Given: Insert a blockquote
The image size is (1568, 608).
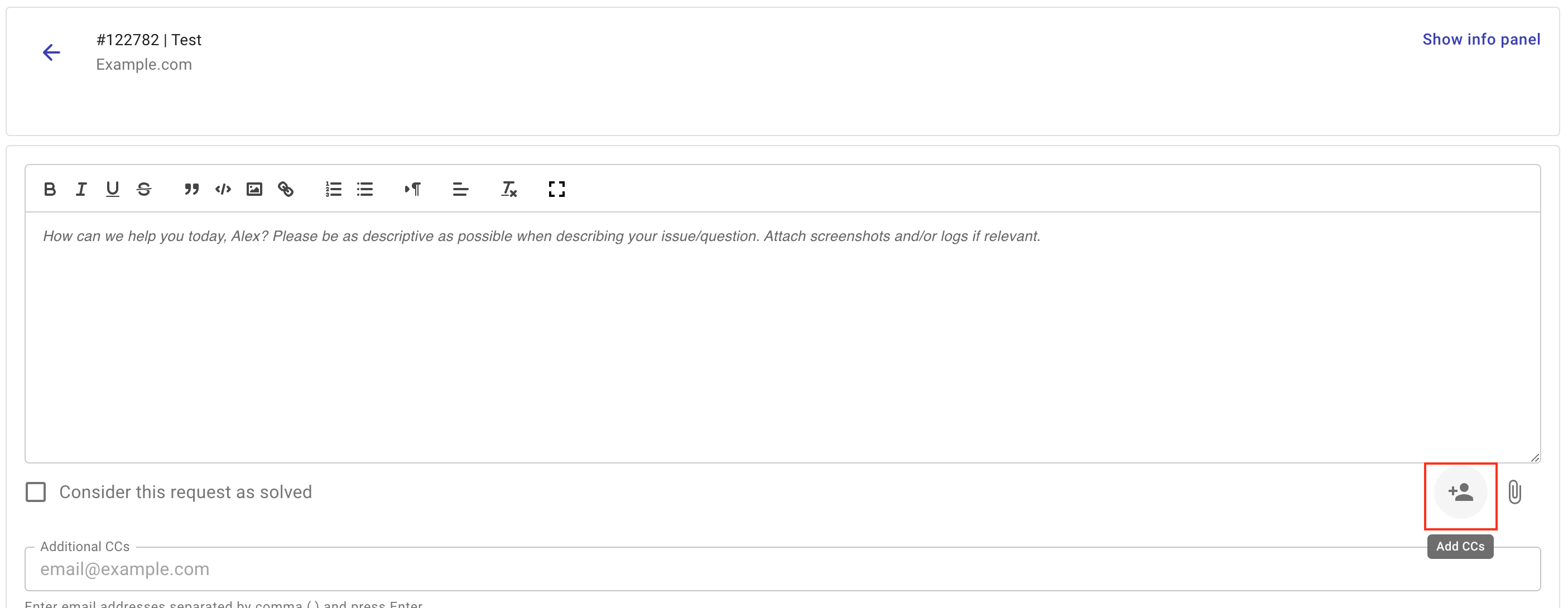Looking at the screenshot, I should pos(192,189).
